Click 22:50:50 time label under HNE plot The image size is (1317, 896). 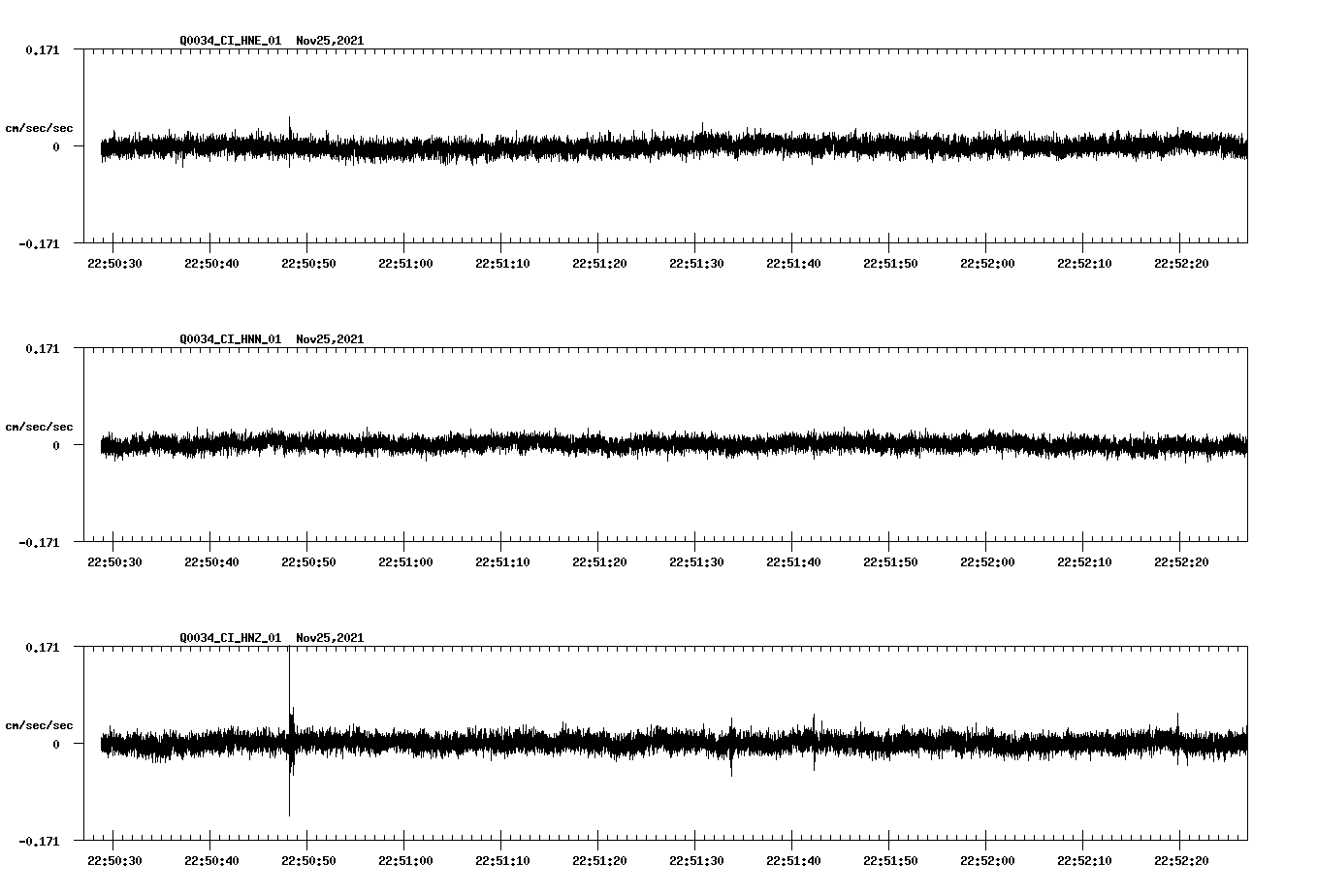coord(308,263)
